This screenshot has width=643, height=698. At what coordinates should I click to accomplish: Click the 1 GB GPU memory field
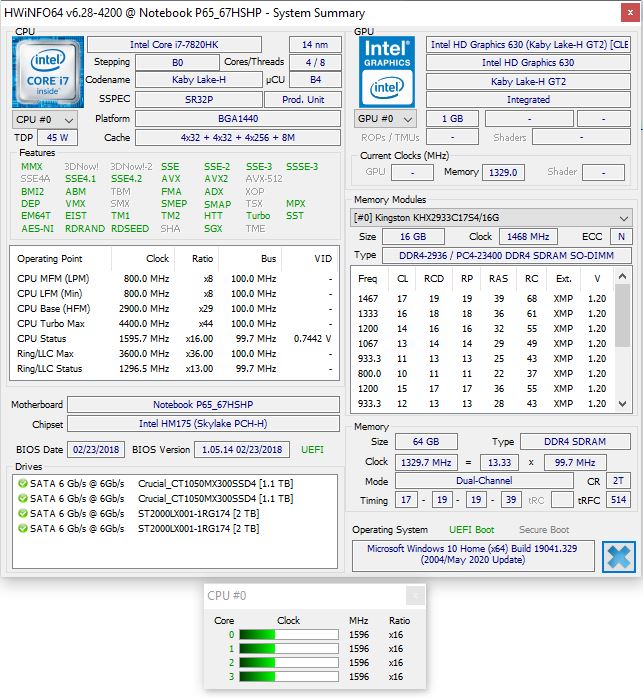point(452,119)
